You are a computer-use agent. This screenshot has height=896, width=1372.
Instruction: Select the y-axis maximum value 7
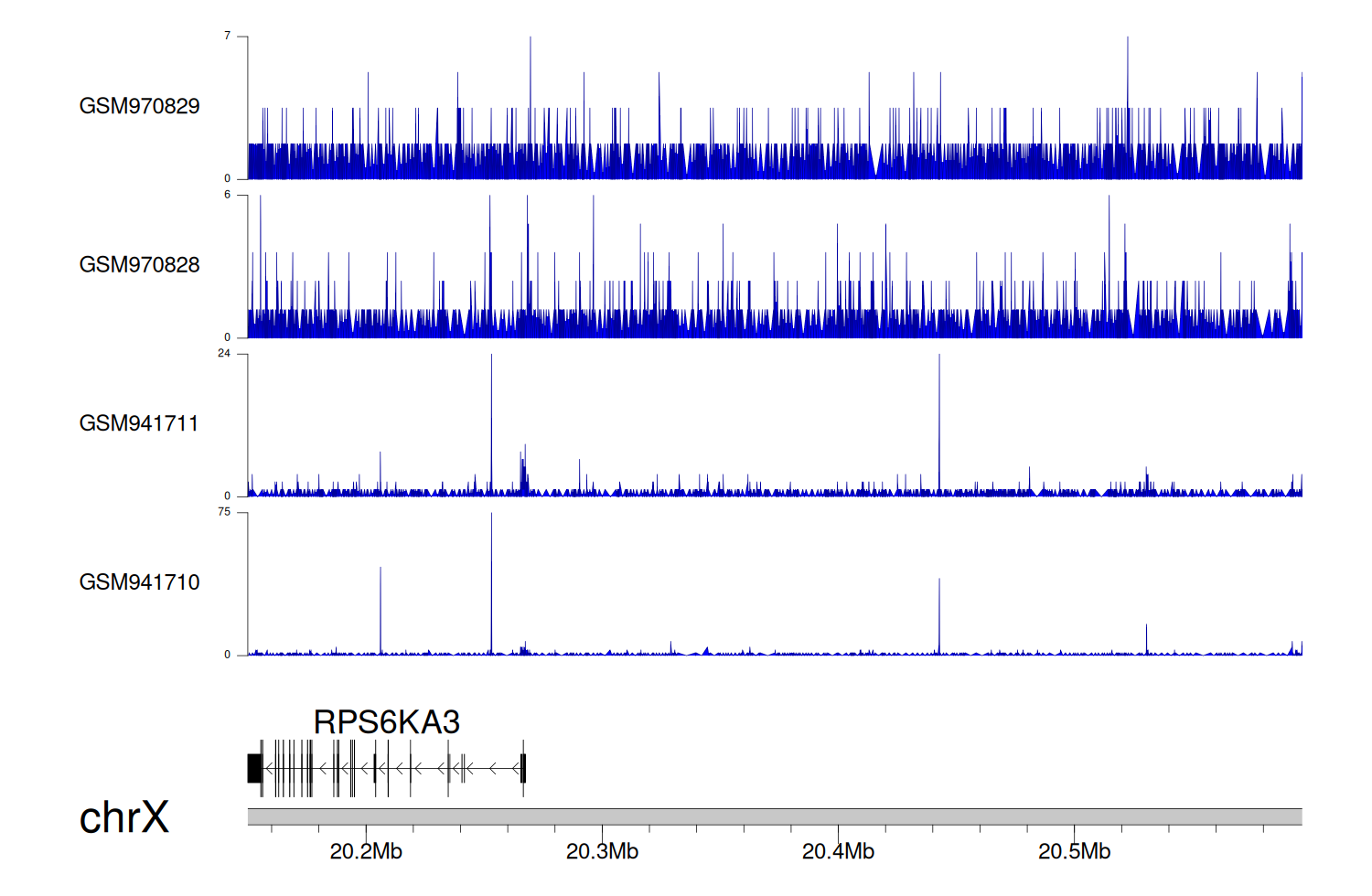click(227, 36)
